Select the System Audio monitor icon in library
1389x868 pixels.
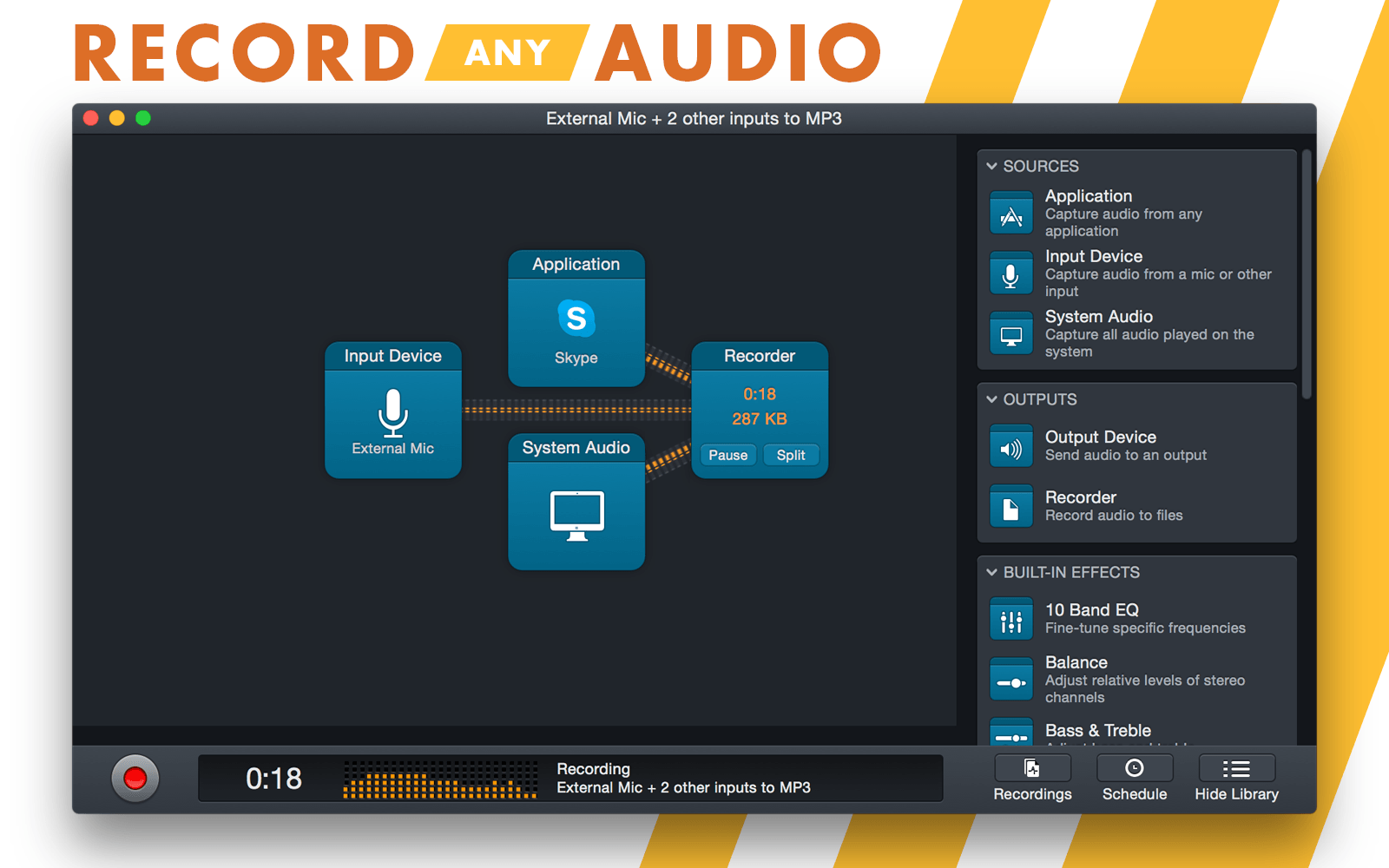point(1011,334)
